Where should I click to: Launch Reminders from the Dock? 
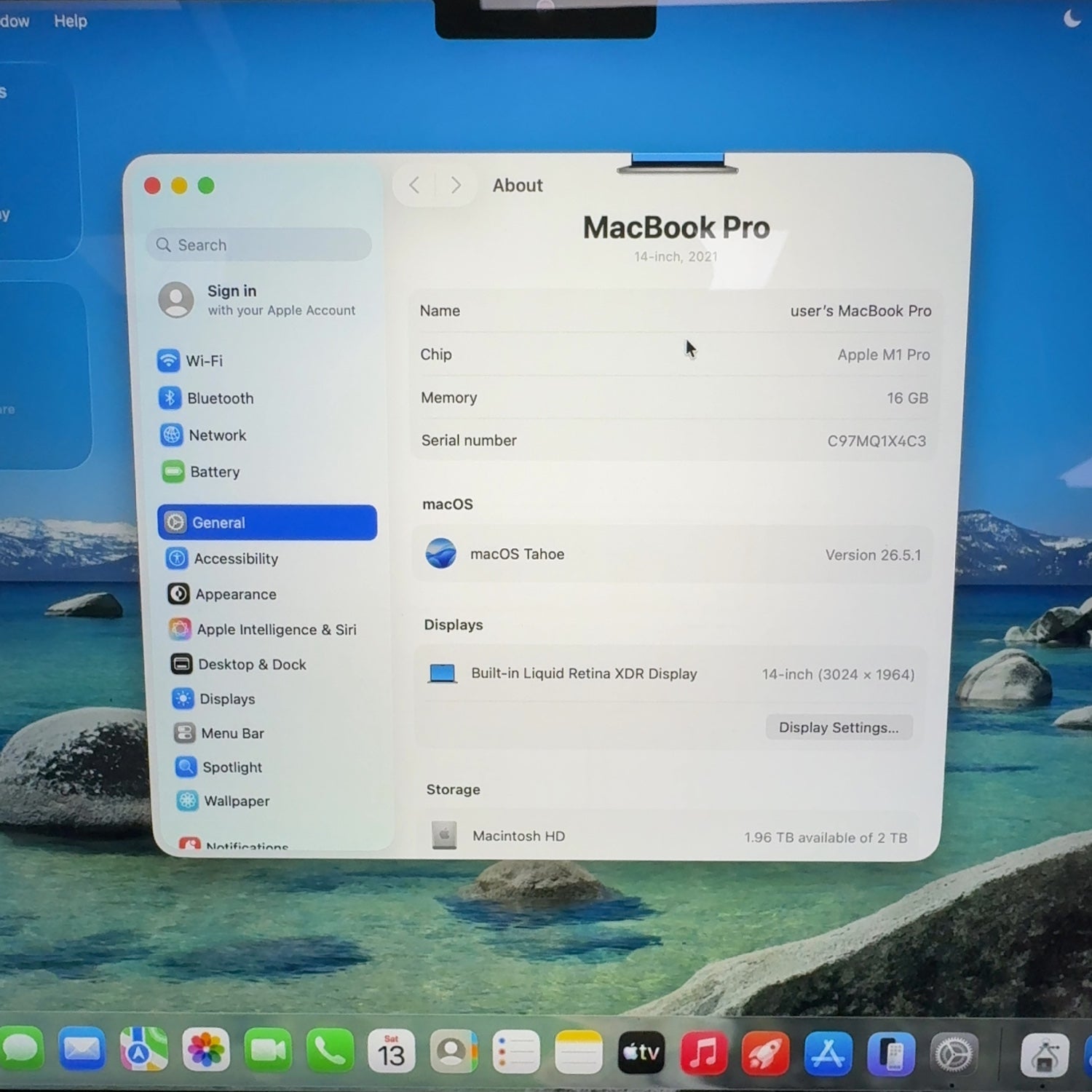pos(516,1052)
